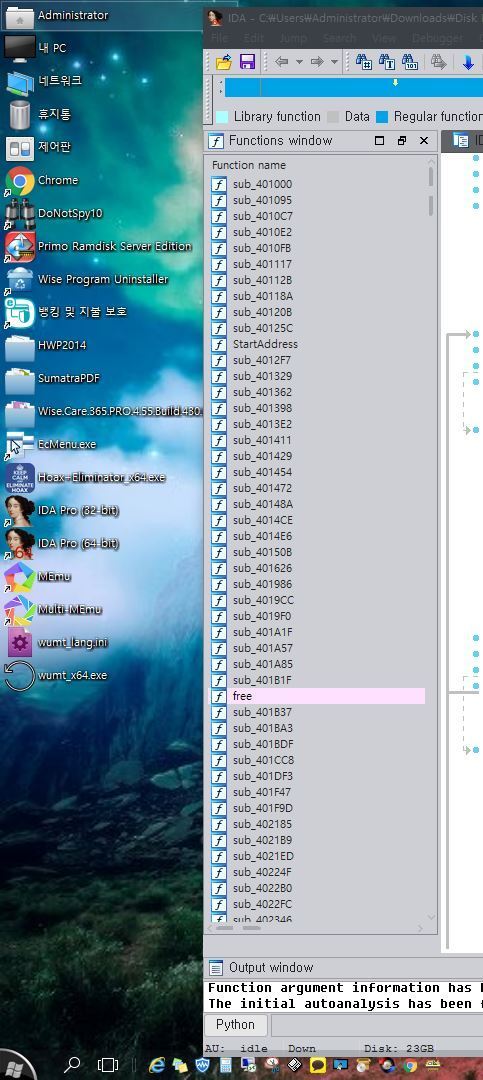
Task: Click the AU: idle status bar entry
Action: coord(236,1049)
